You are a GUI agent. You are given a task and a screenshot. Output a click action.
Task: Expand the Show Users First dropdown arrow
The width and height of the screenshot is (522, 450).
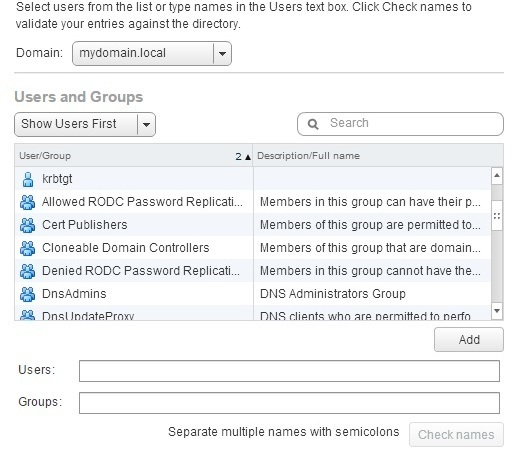146,124
